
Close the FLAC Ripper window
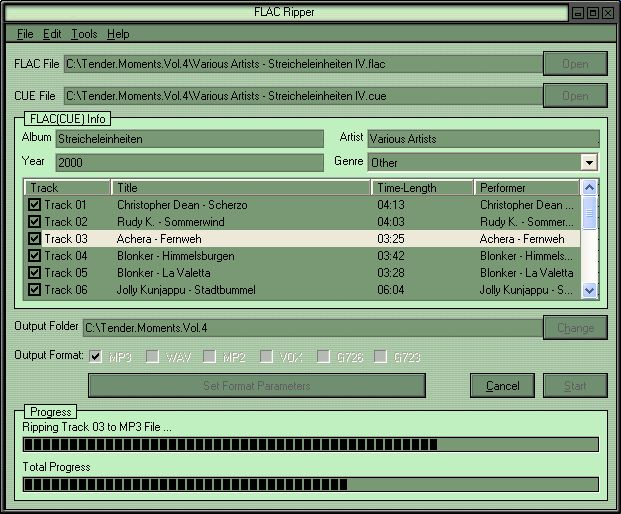608,13
